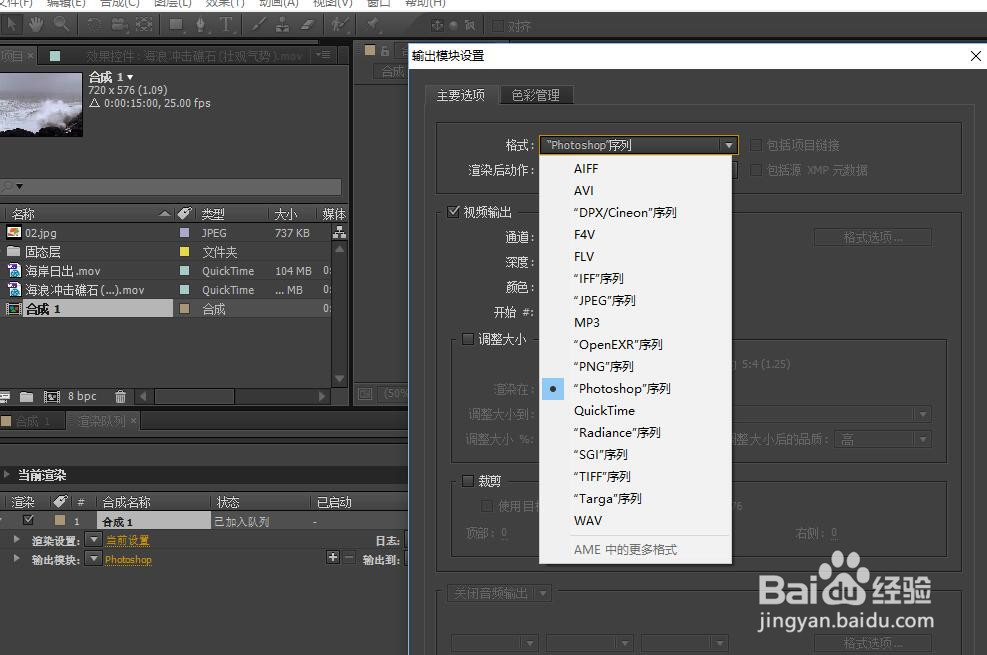Add an output module with plus icon
This screenshot has height=655, width=987.
pyautogui.click(x=333, y=557)
